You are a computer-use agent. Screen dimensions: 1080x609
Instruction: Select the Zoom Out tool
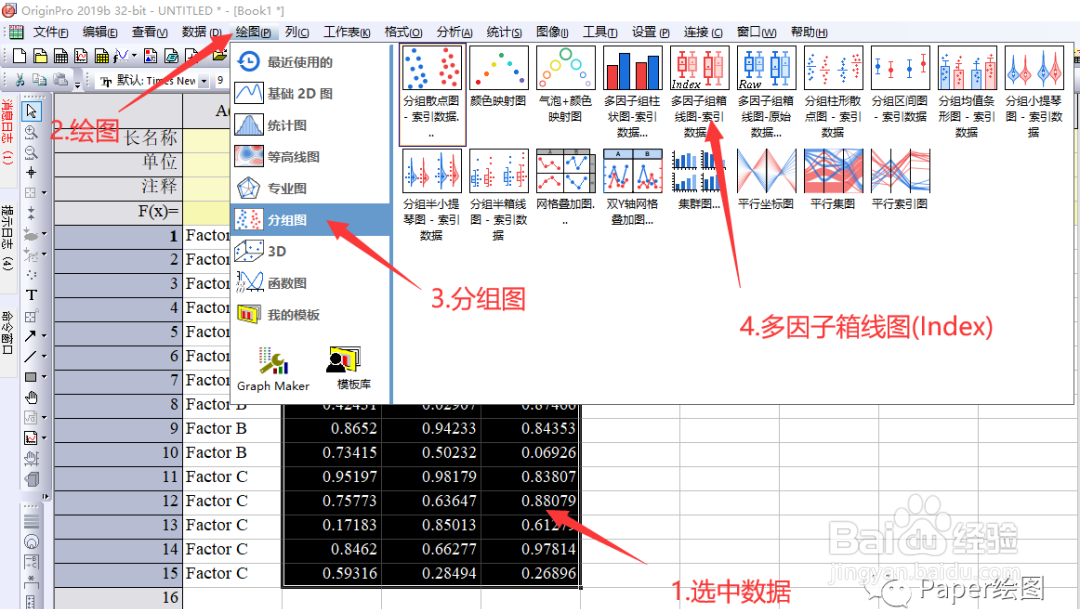(x=31, y=152)
